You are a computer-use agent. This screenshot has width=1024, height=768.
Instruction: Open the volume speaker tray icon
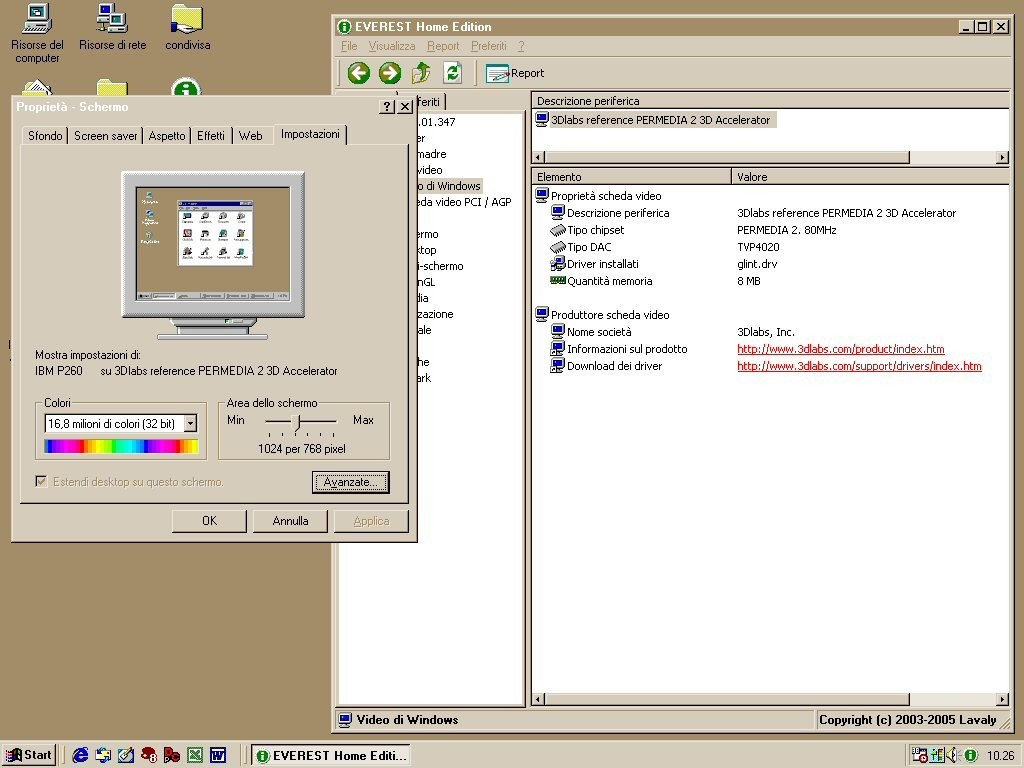953,755
